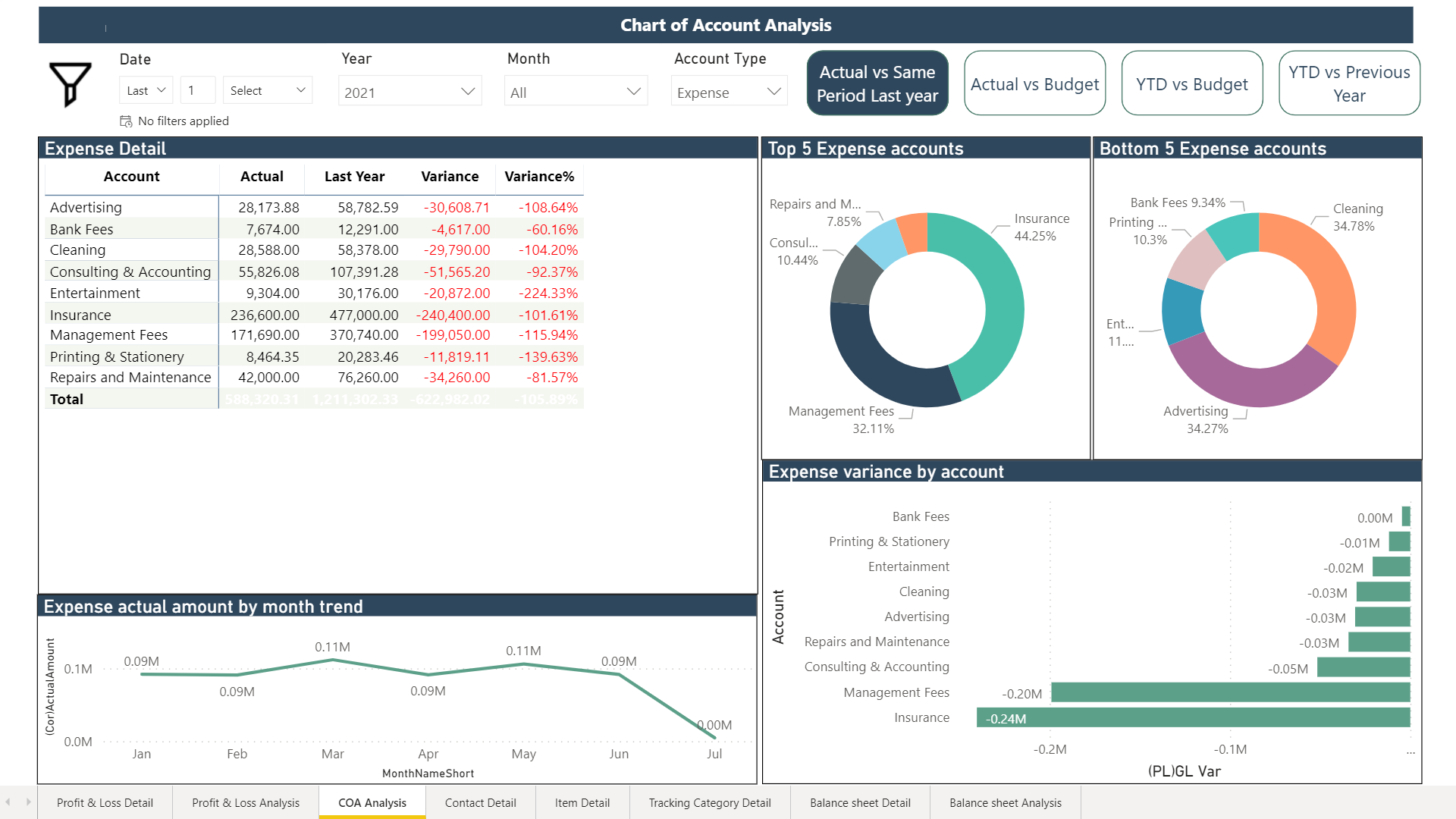Sort by the Account column header
This screenshot has width=1456, height=819.
tap(132, 177)
